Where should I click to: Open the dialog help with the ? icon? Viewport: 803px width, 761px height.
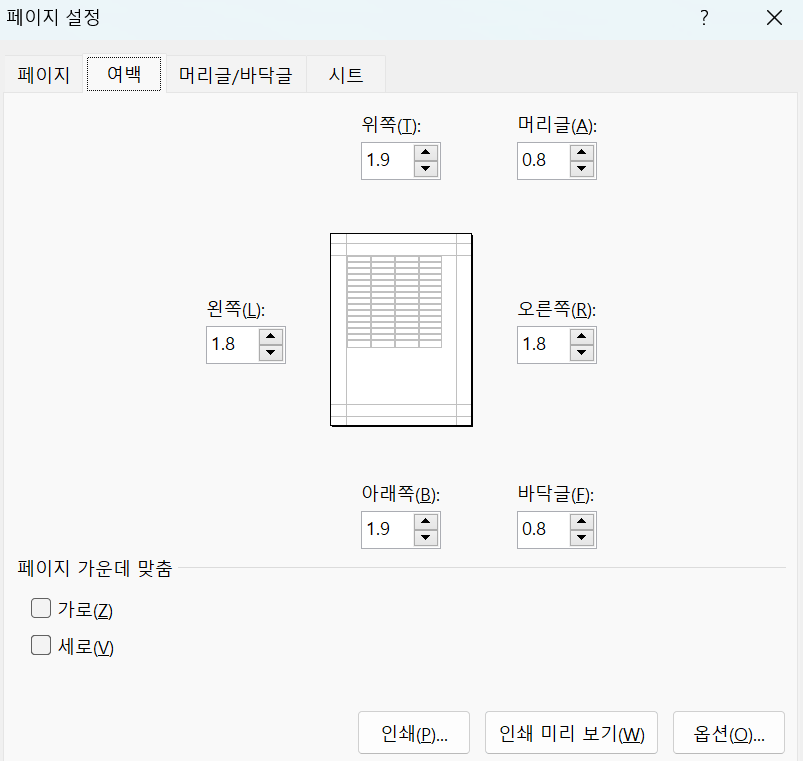[x=703, y=18]
